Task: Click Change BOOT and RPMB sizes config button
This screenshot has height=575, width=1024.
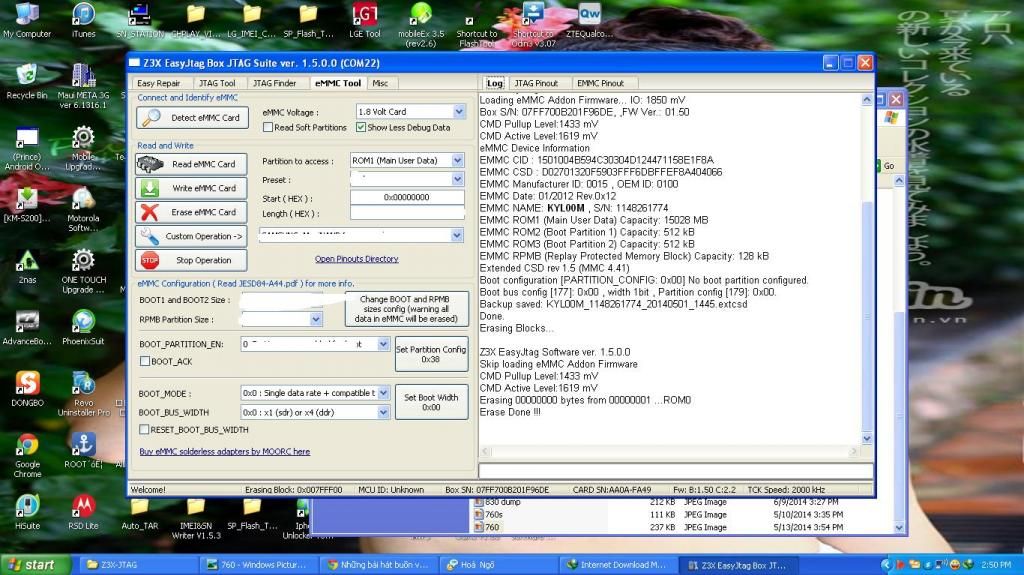Action: (406, 309)
